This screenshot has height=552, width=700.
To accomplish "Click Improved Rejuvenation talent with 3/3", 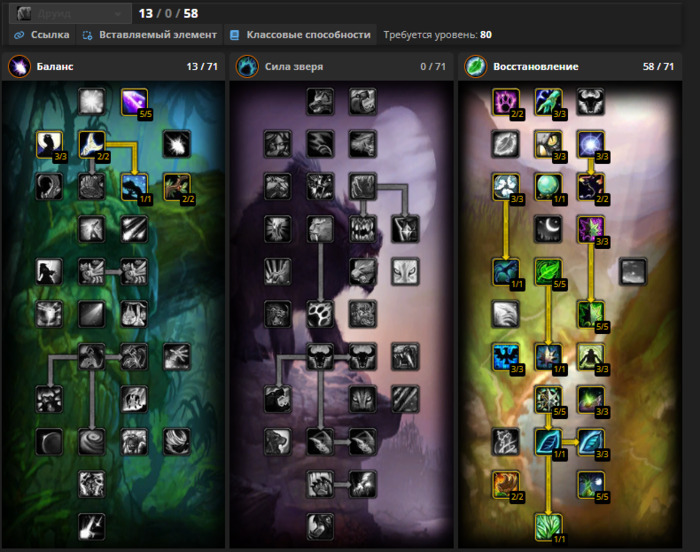I will [591, 229].
